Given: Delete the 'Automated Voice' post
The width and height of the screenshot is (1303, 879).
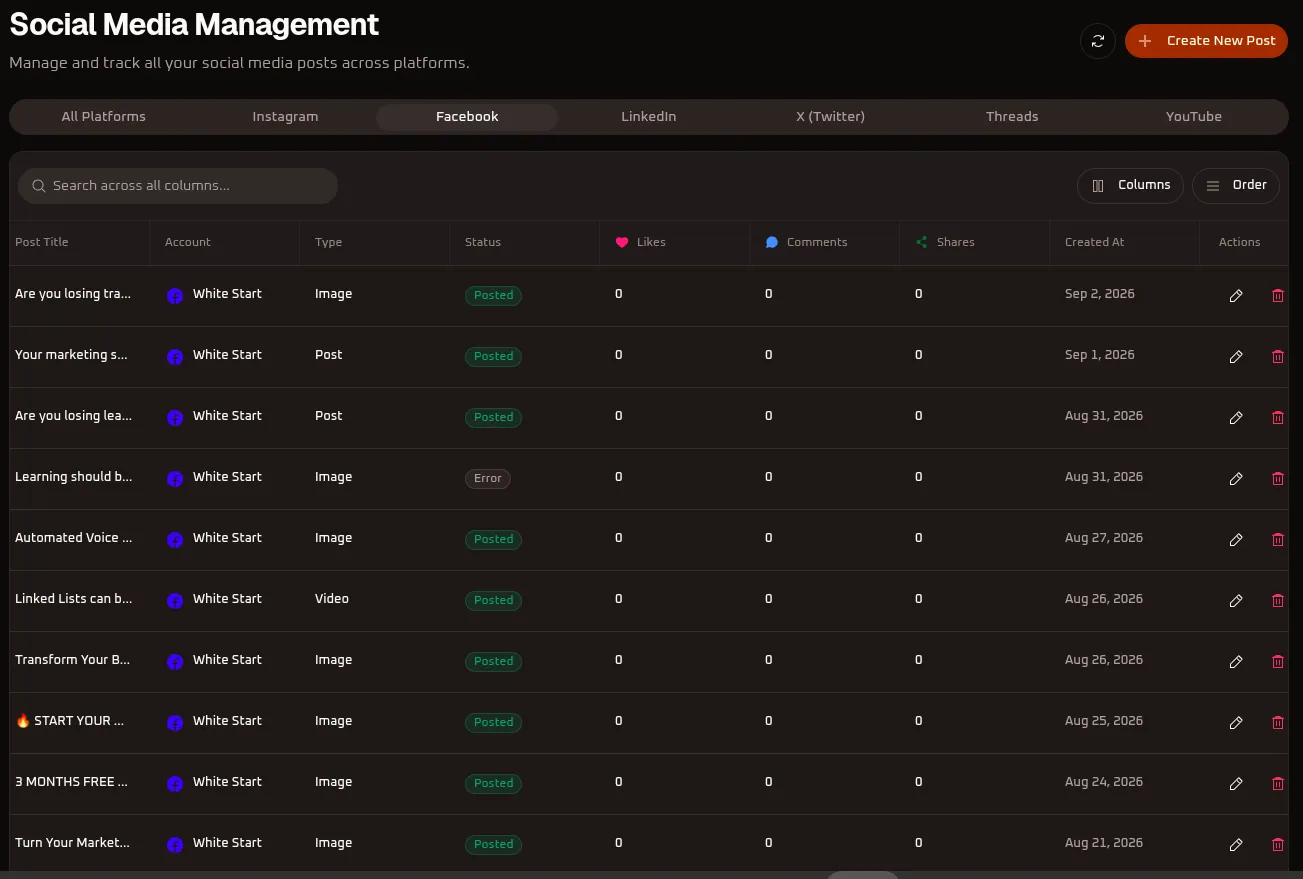Looking at the screenshot, I should click(x=1277, y=540).
